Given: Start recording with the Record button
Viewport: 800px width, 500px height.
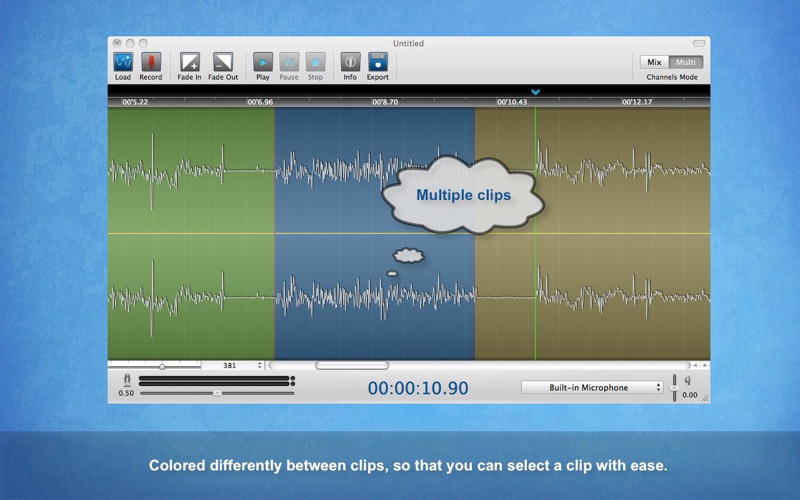Looking at the screenshot, I should [x=151, y=62].
